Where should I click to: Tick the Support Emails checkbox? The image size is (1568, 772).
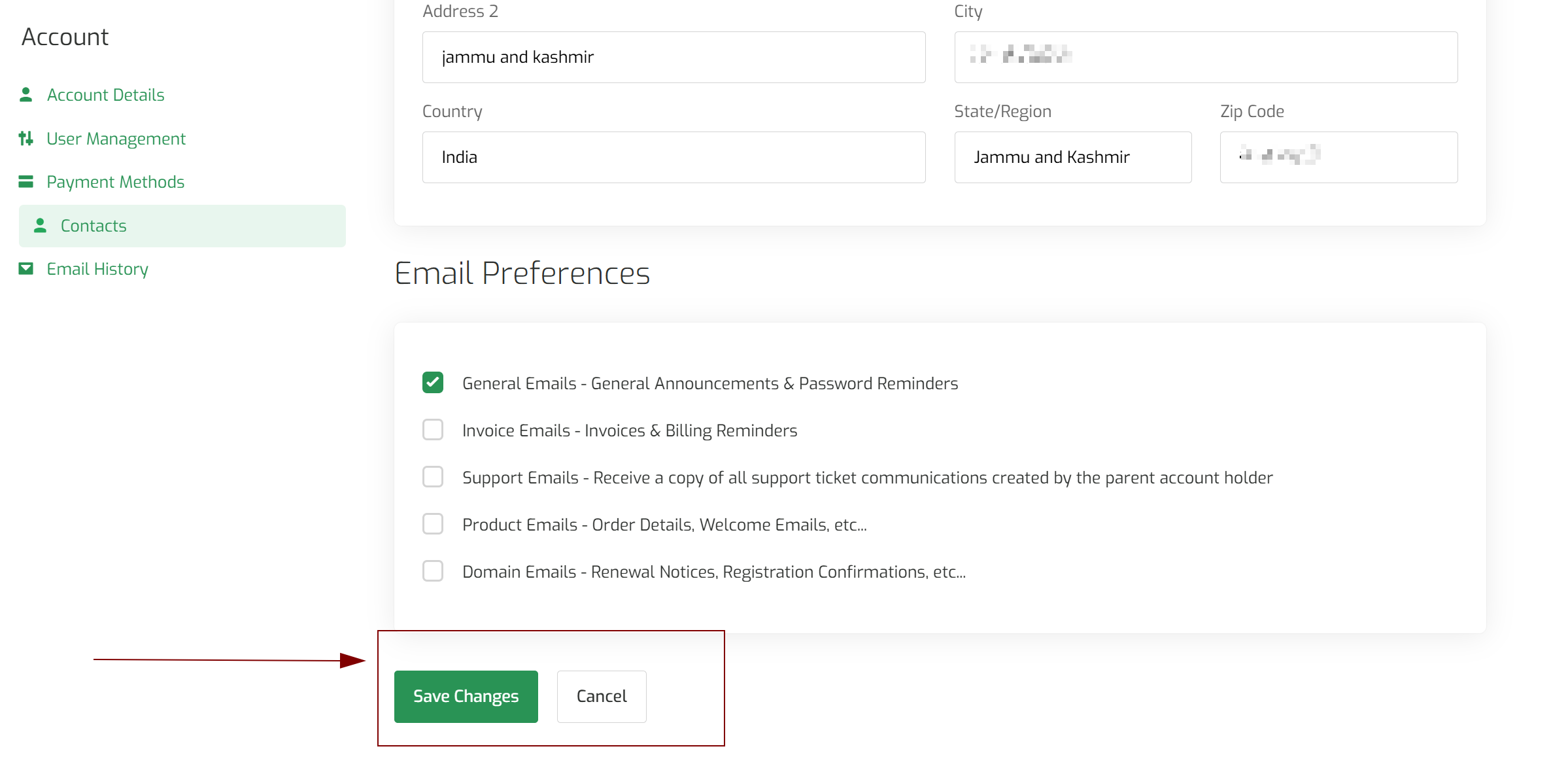point(433,477)
